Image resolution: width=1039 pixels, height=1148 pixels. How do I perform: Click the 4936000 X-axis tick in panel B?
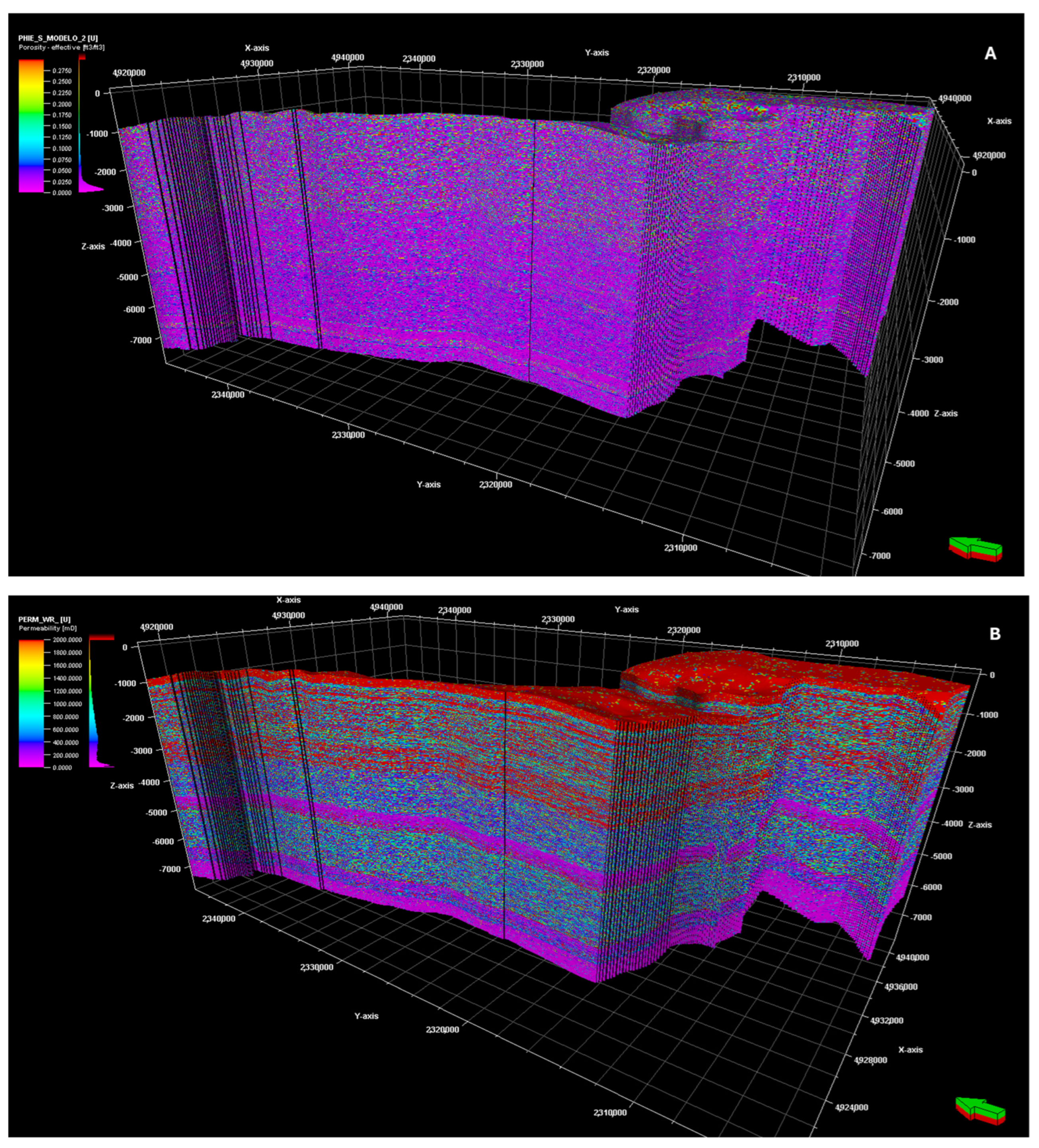pyautogui.click(x=901, y=986)
